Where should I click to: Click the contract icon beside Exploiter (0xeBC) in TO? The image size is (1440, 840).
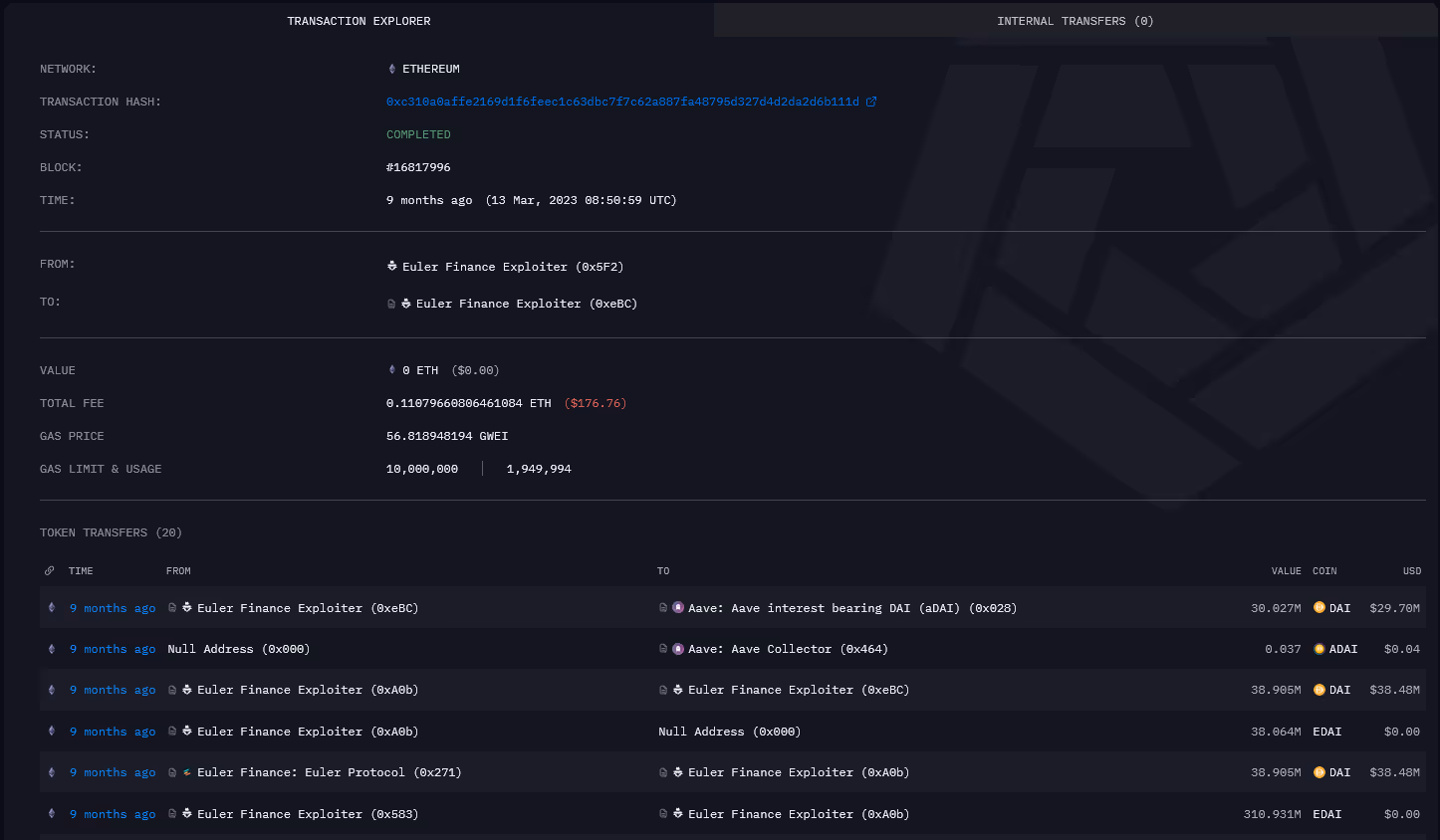(x=390, y=303)
